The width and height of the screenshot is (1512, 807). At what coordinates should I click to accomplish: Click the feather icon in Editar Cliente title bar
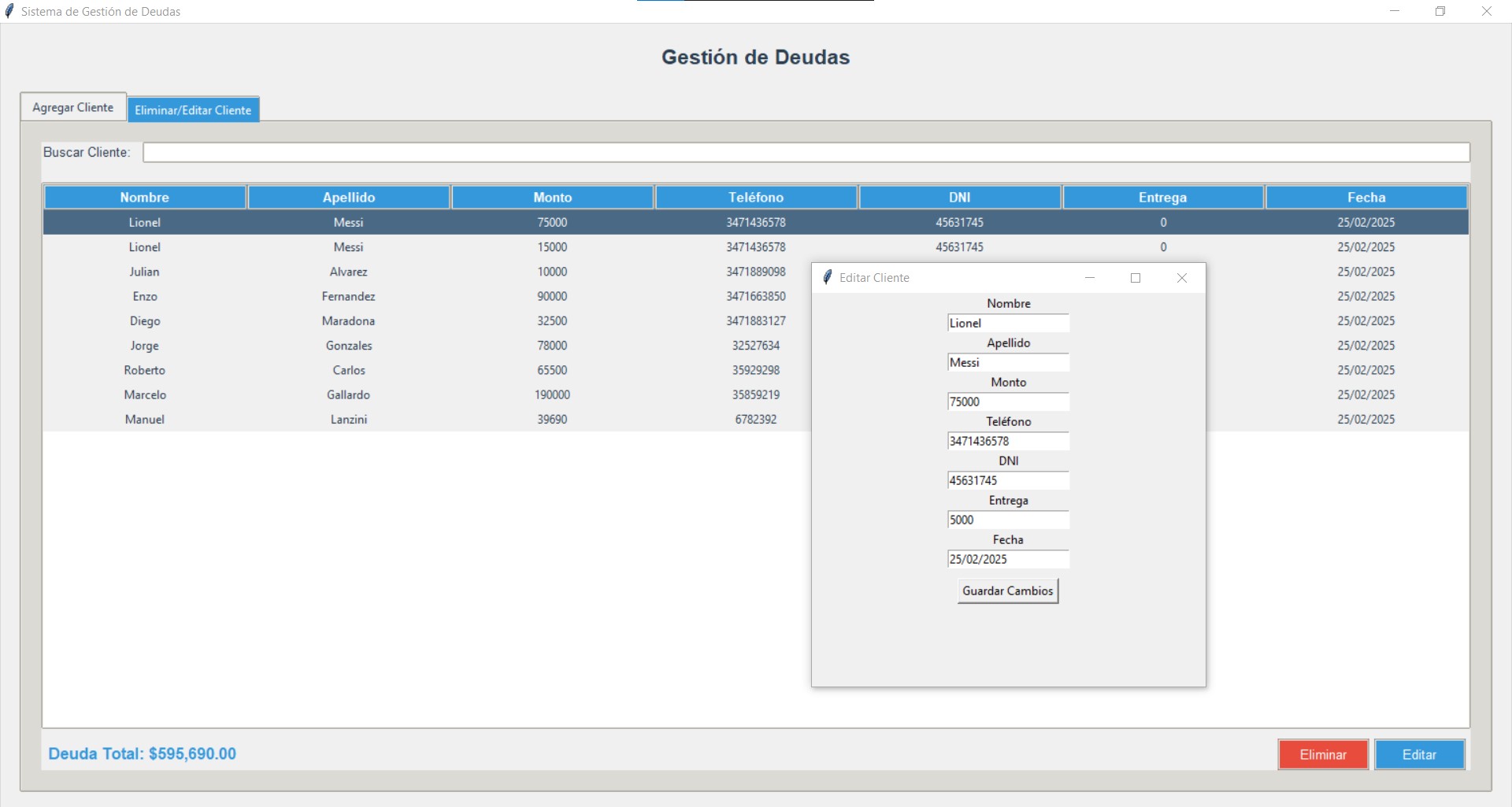tap(827, 278)
